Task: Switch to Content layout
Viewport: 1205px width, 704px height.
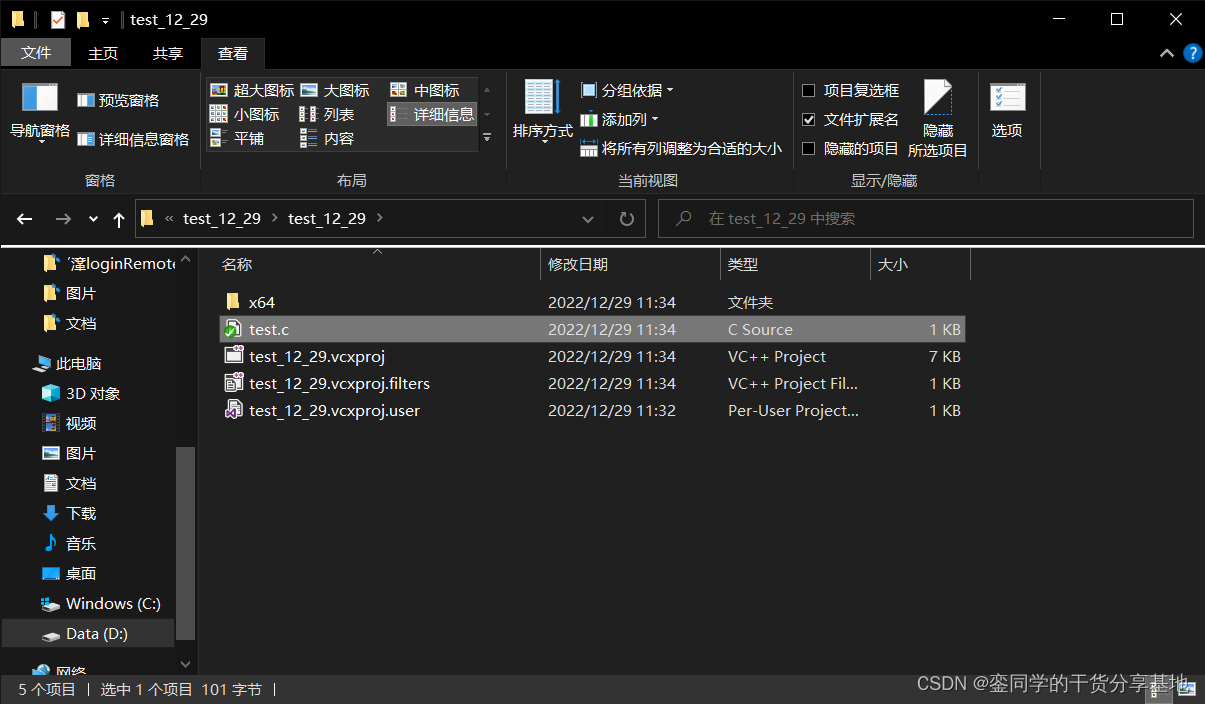Action: (328, 138)
